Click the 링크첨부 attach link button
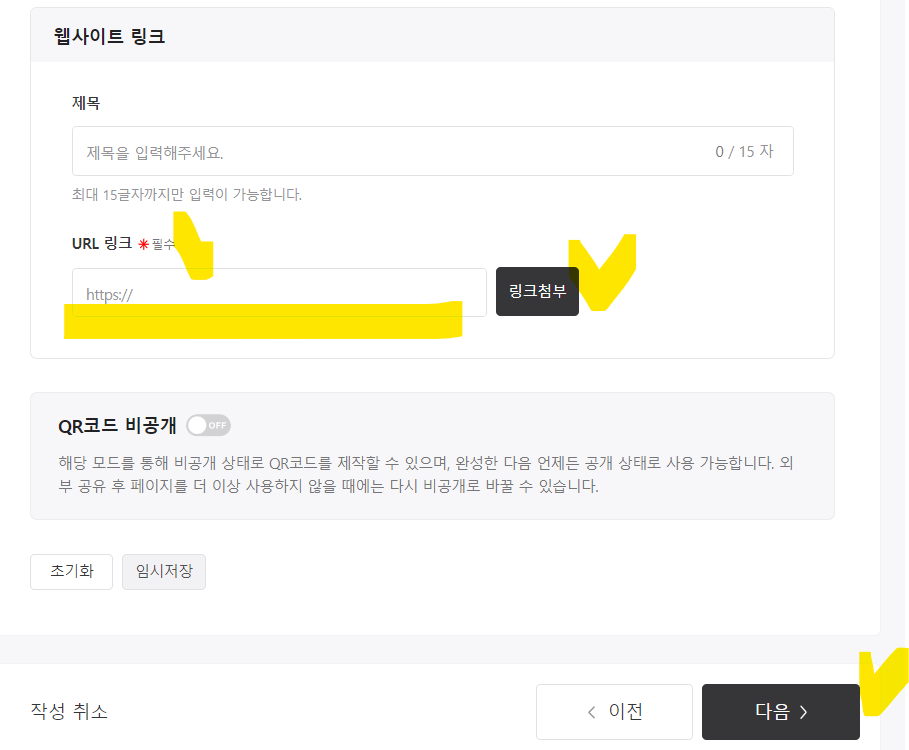 [x=537, y=293]
